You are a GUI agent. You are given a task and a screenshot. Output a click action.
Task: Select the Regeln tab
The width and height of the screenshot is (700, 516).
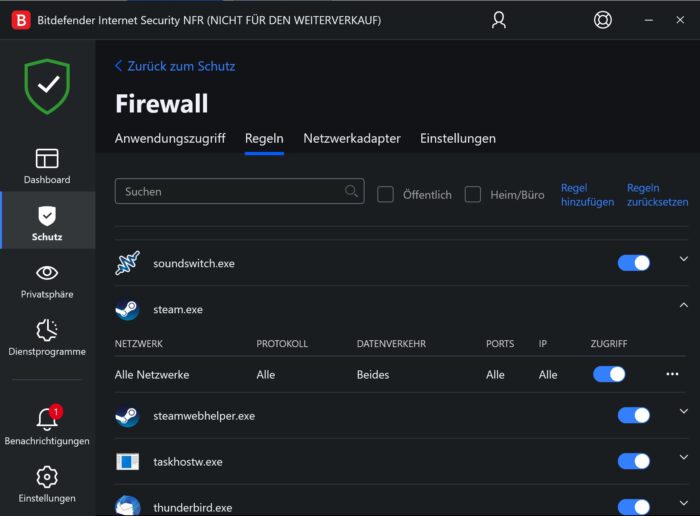click(264, 138)
